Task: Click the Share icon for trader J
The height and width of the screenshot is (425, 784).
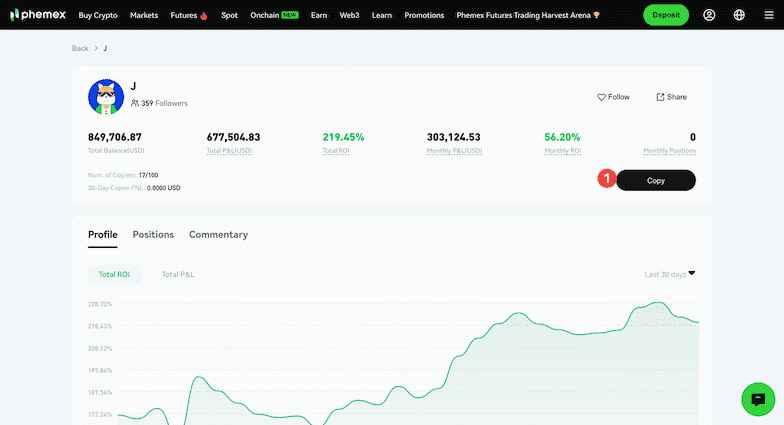Action: pos(660,97)
